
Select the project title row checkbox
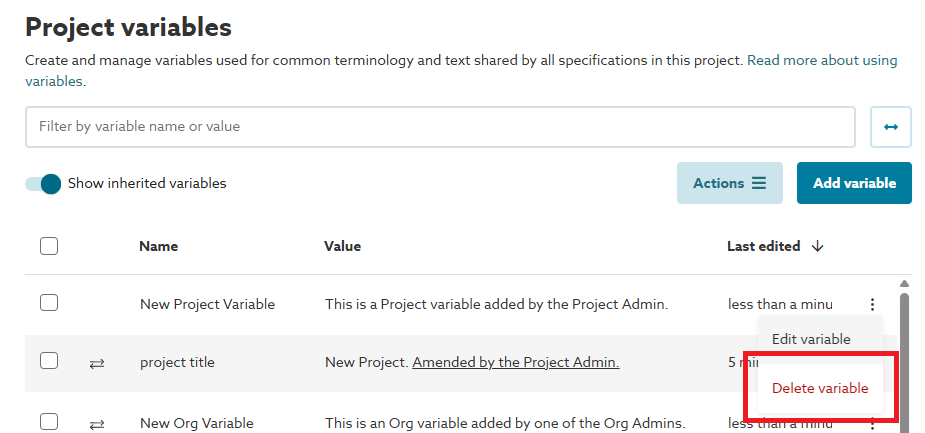coord(49,362)
